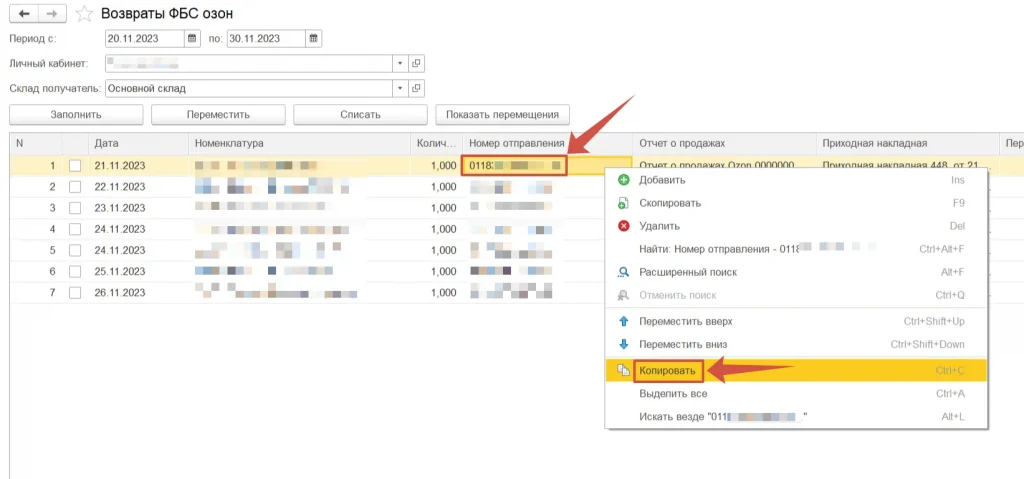Tick the checkbox in row 1

(75, 166)
